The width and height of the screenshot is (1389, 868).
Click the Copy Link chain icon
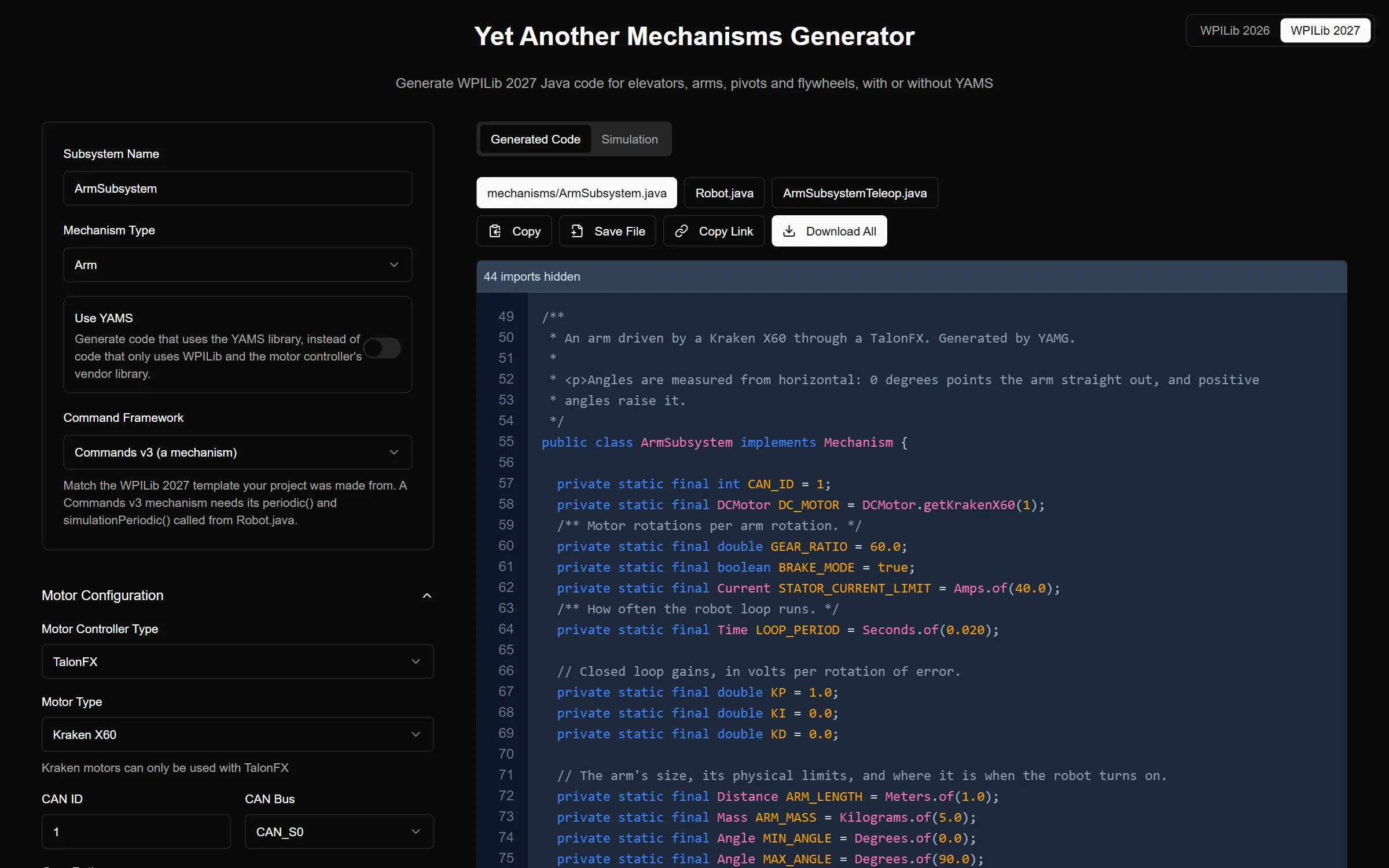click(x=681, y=231)
